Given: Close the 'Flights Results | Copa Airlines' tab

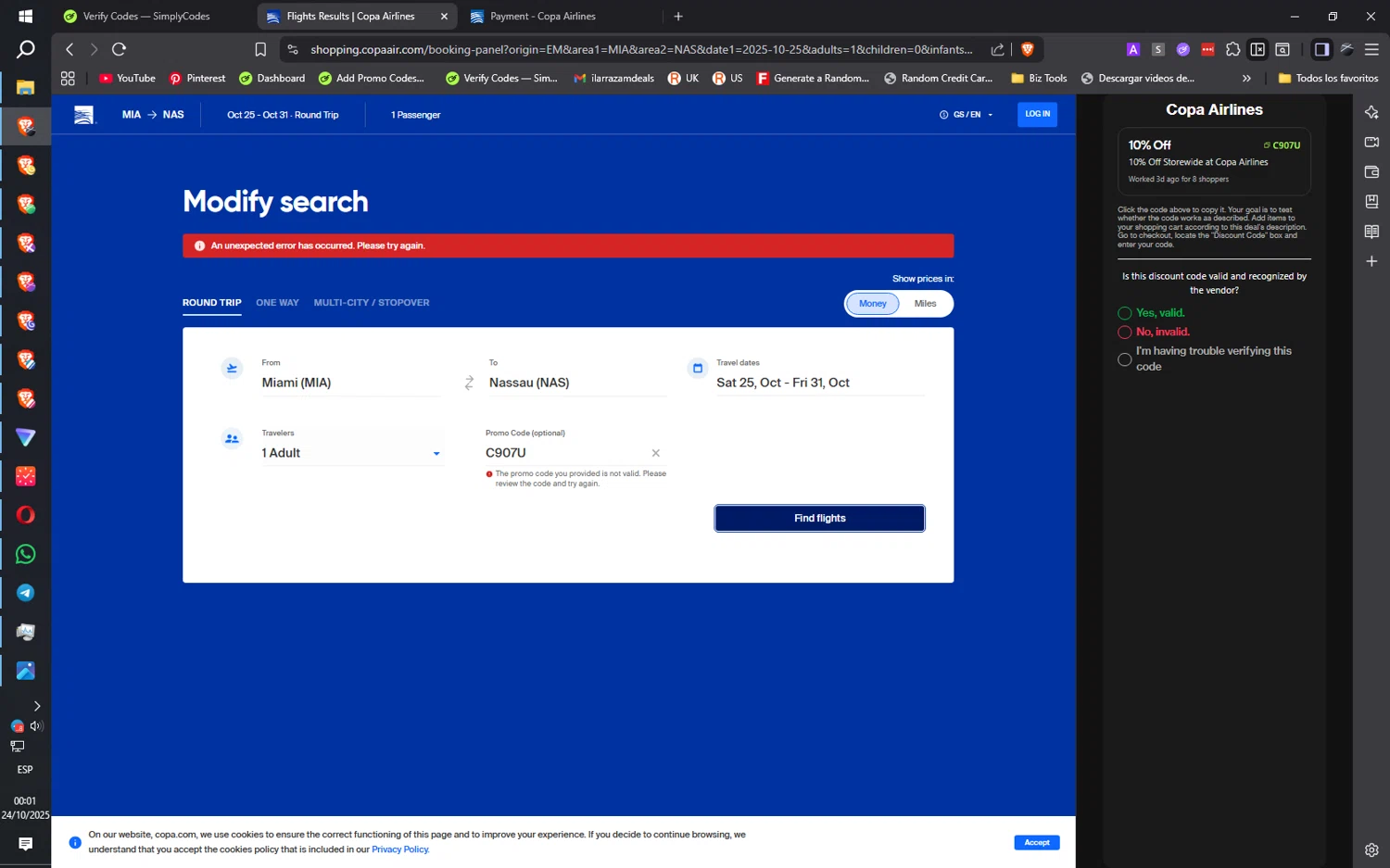Looking at the screenshot, I should pos(444,16).
